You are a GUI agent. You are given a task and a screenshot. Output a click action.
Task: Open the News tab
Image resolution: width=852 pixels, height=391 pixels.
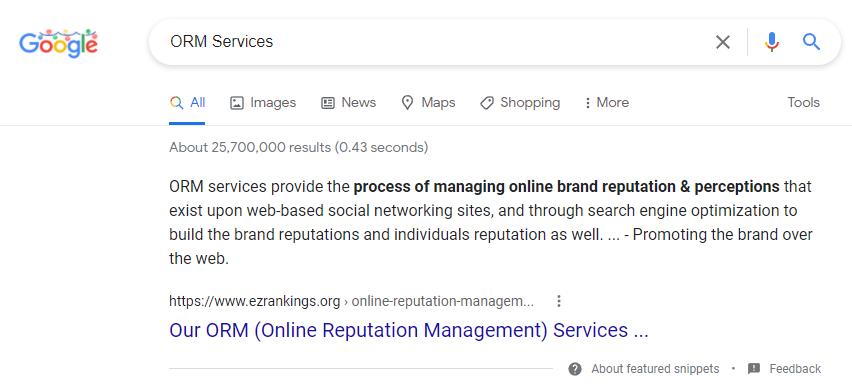pos(348,103)
